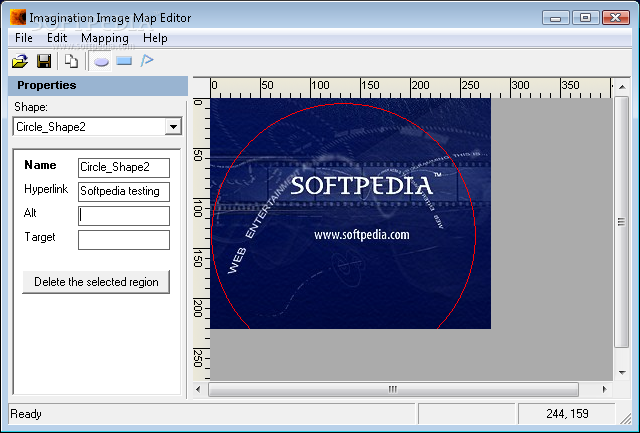640x433 pixels.
Task: Click the SOFTPEDIA logo in the image
Action: point(362,186)
